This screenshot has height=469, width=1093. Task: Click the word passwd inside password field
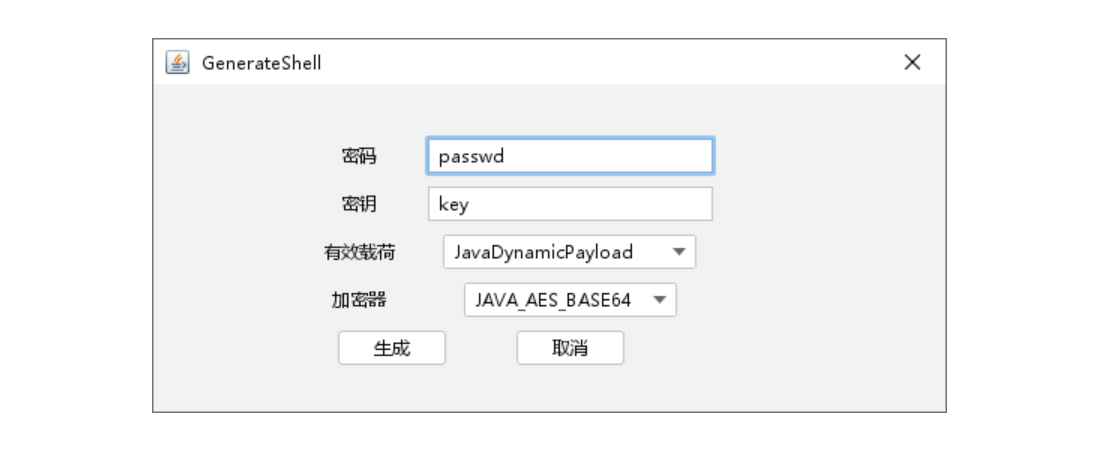(471, 156)
